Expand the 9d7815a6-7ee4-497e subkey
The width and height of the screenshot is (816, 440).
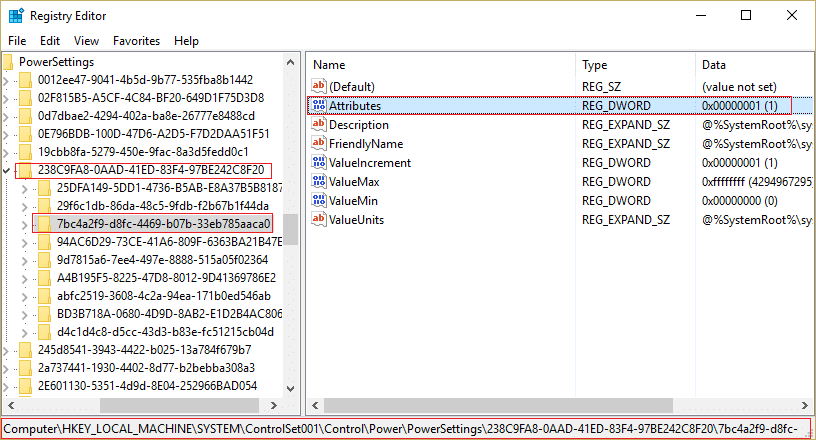24,261
